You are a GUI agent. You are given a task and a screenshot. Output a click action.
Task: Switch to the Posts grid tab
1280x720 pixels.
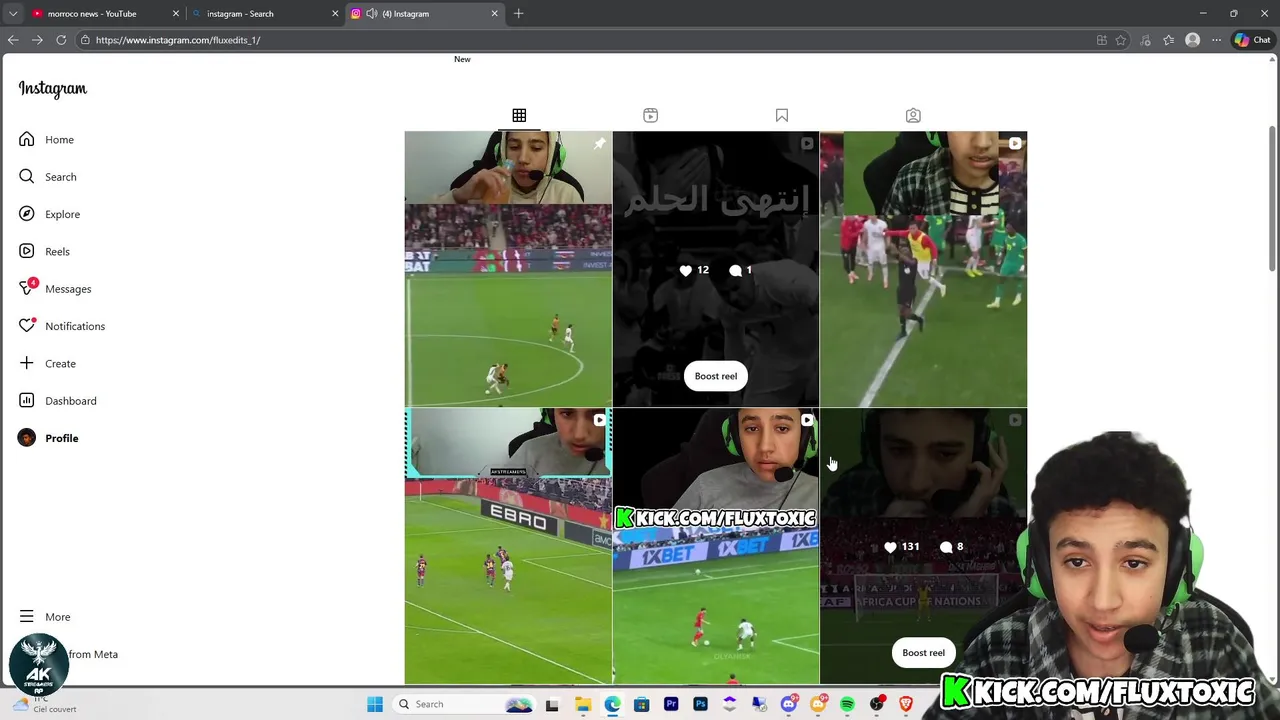[519, 116]
